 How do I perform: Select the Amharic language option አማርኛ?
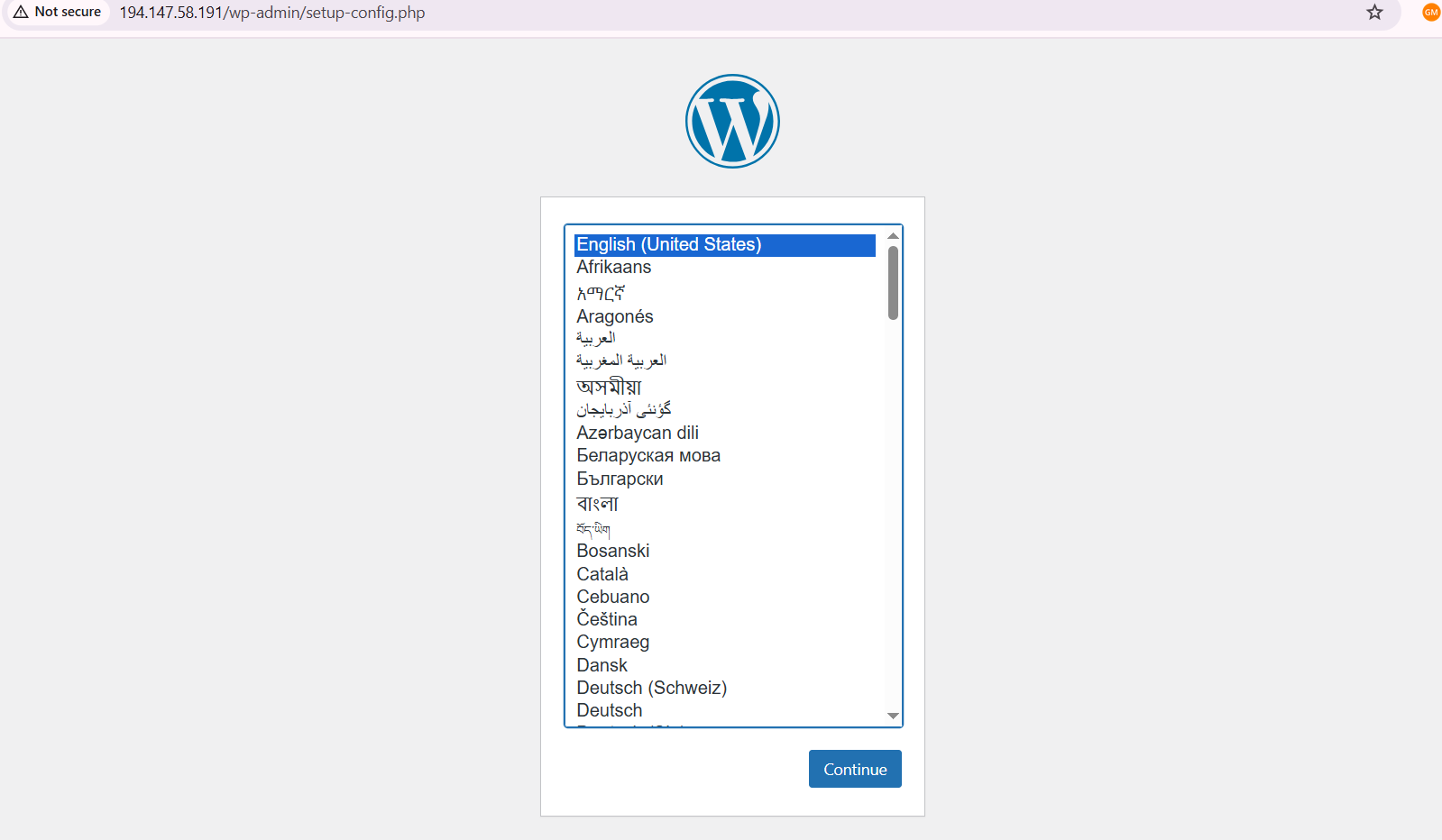pyautogui.click(x=725, y=293)
